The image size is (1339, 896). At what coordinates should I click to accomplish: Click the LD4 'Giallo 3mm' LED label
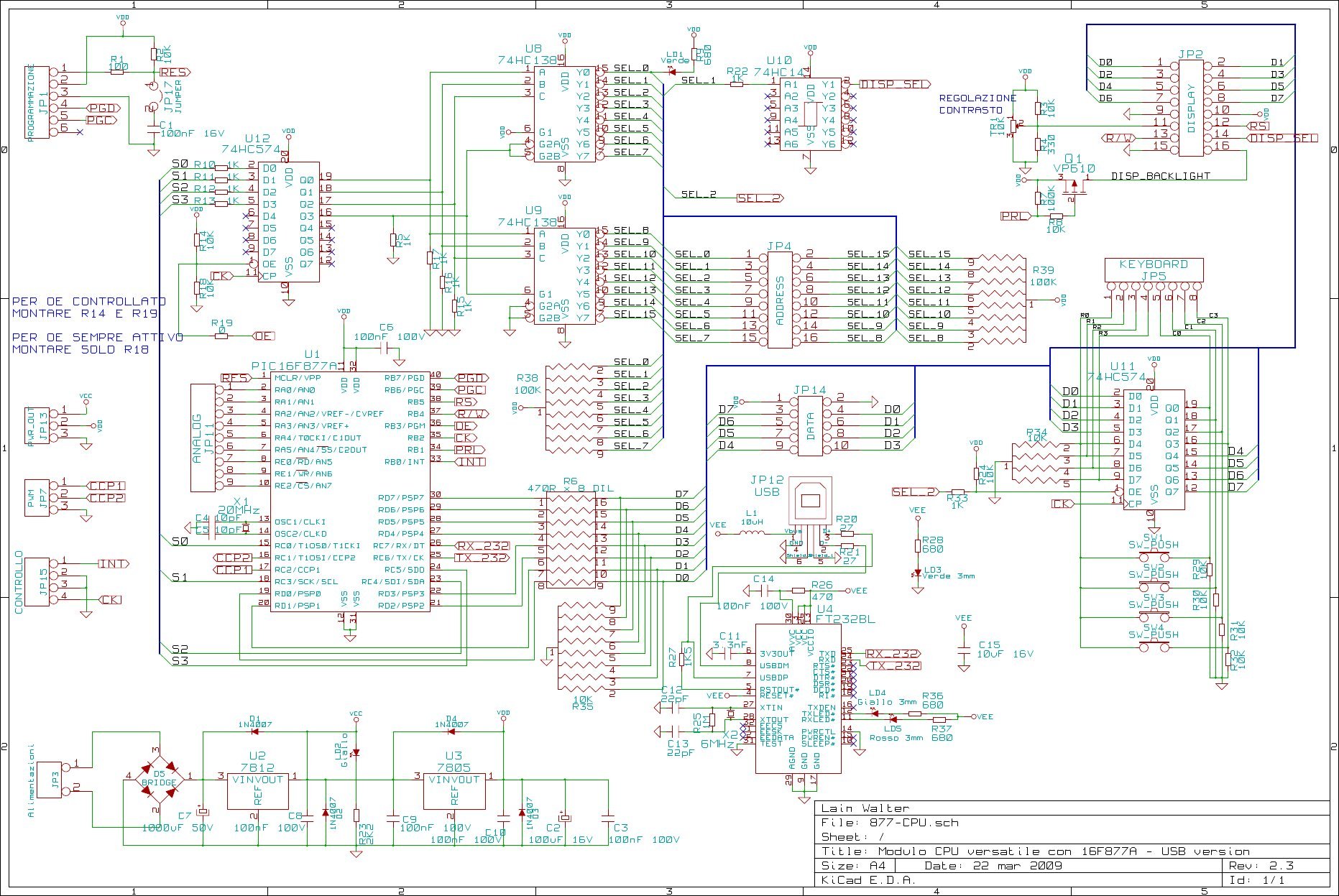tap(887, 698)
